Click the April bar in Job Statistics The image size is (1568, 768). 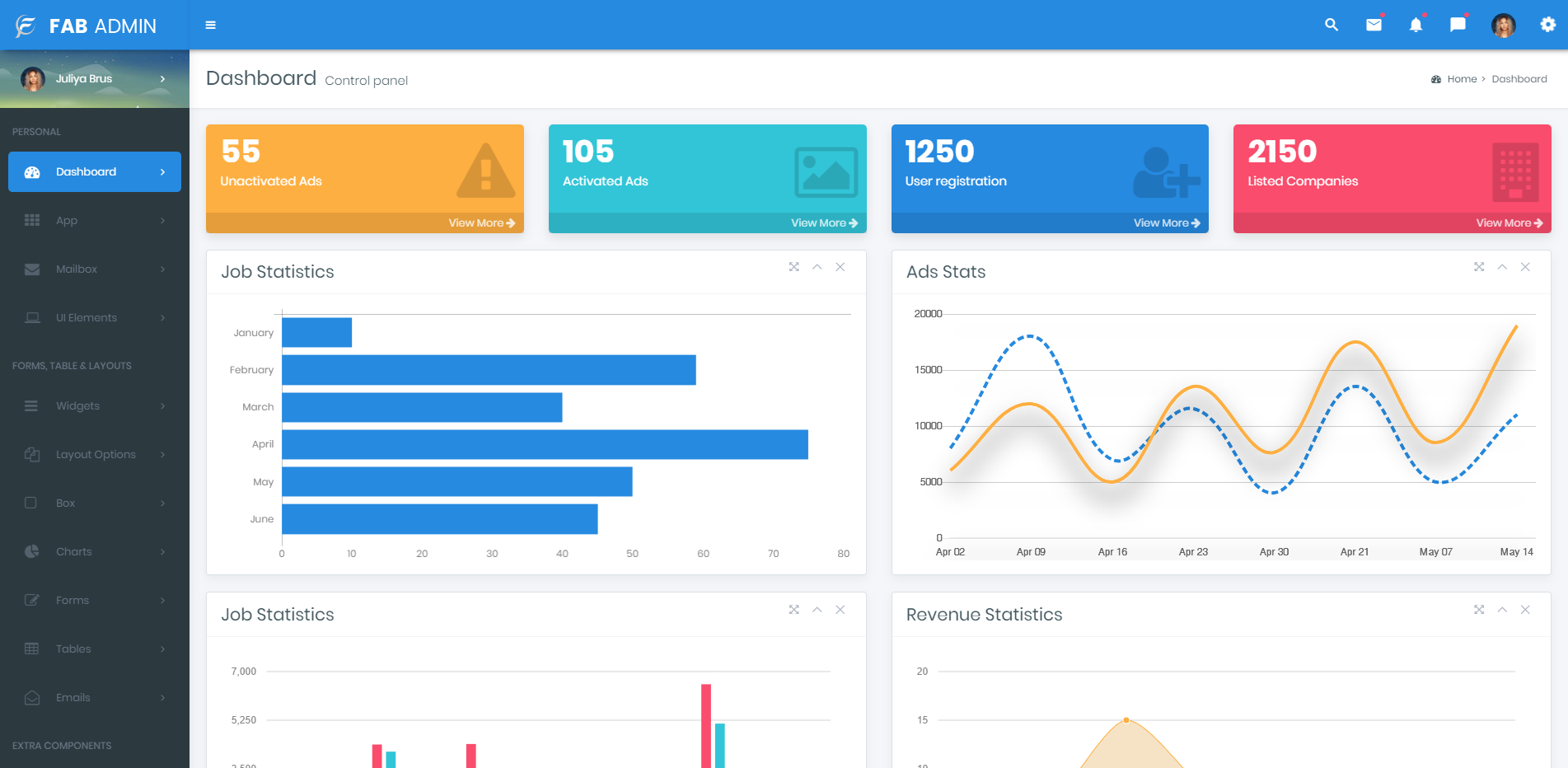coord(545,444)
